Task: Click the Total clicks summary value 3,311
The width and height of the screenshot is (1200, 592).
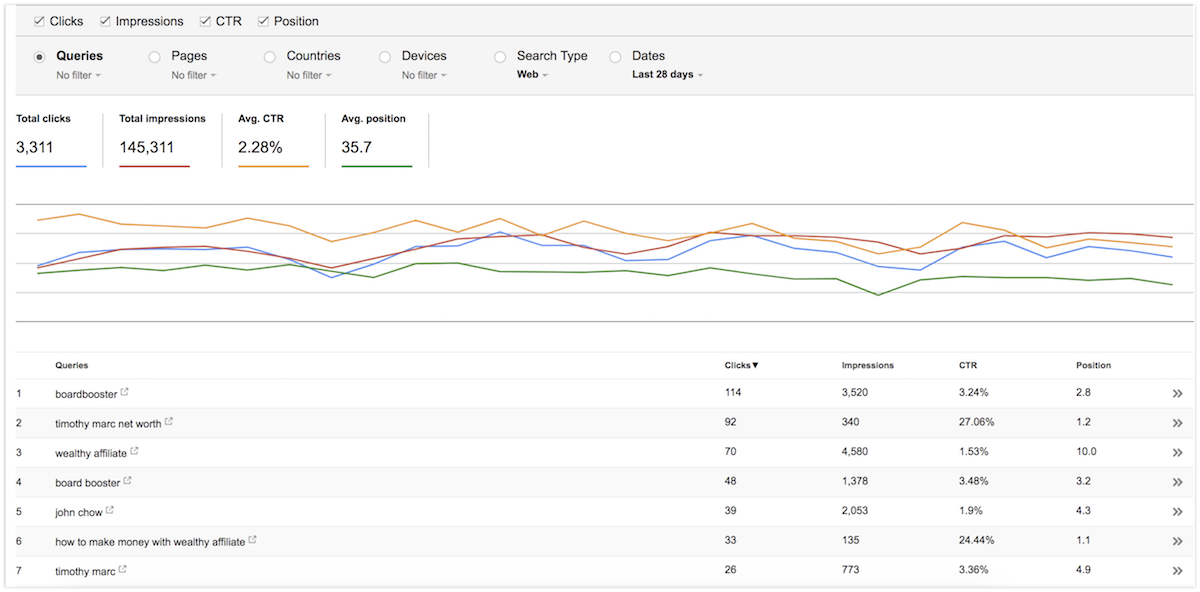Action: 34,147
